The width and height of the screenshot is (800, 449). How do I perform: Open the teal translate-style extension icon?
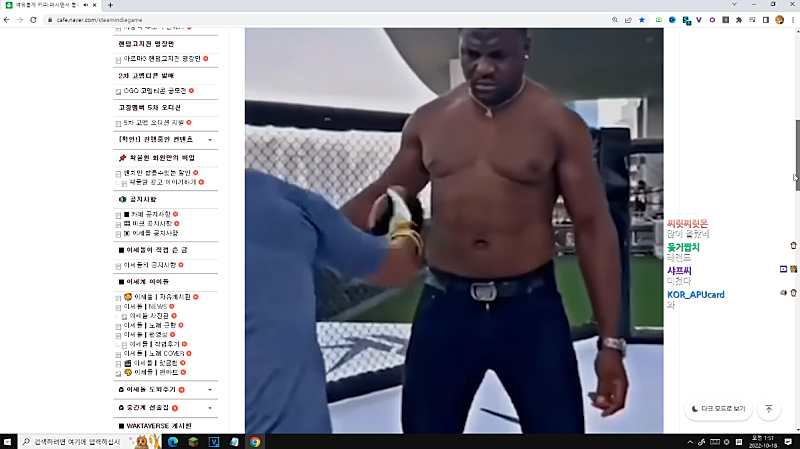686,20
